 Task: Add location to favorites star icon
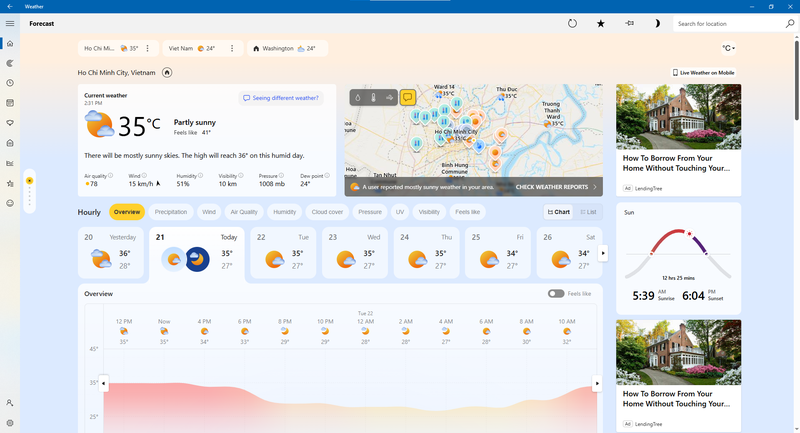click(x=601, y=23)
